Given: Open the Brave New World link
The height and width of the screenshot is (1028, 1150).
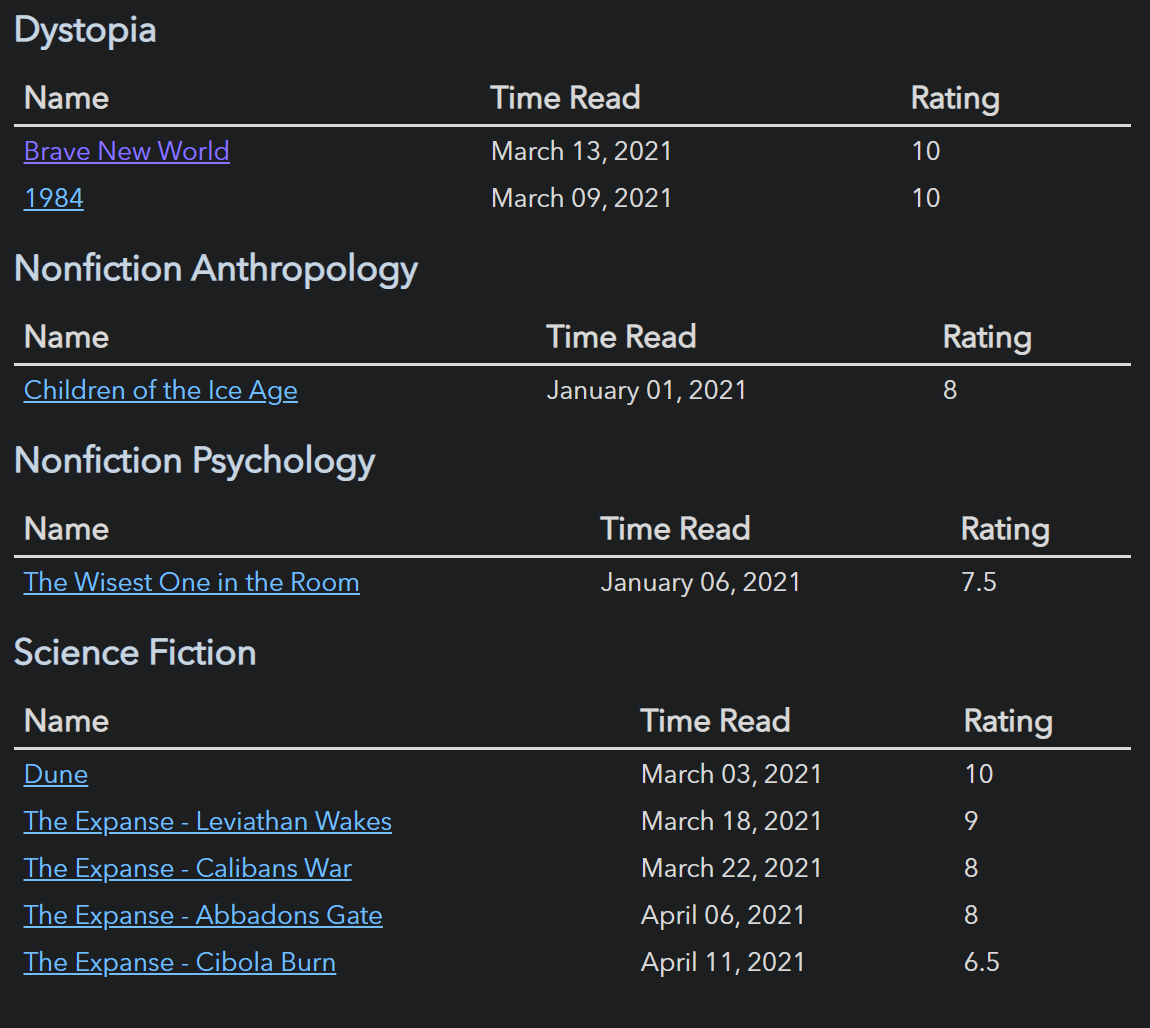Looking at the screenshot, I should tap(126, 151).
